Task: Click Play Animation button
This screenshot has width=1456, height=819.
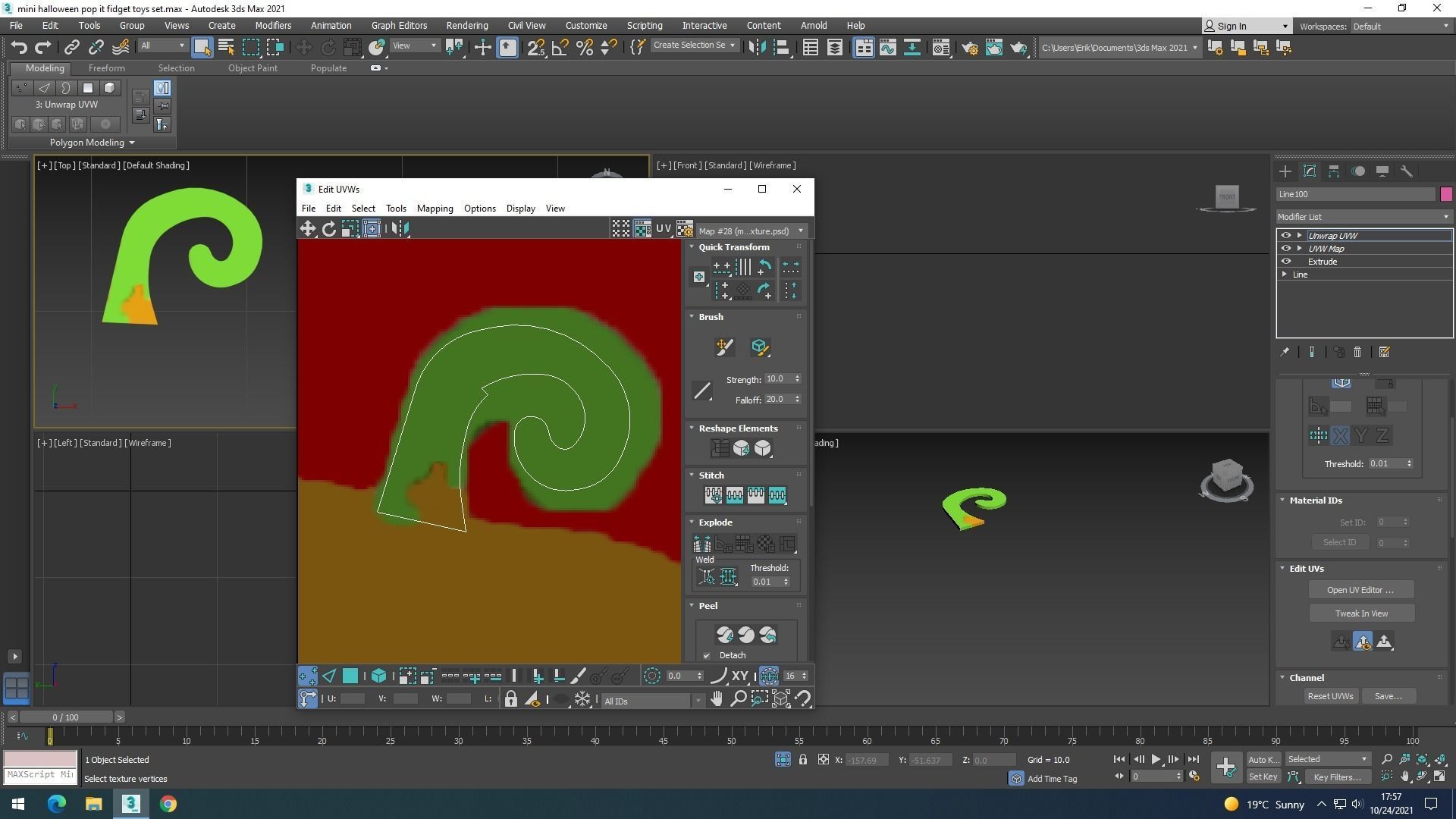Action: point(1156,759)
